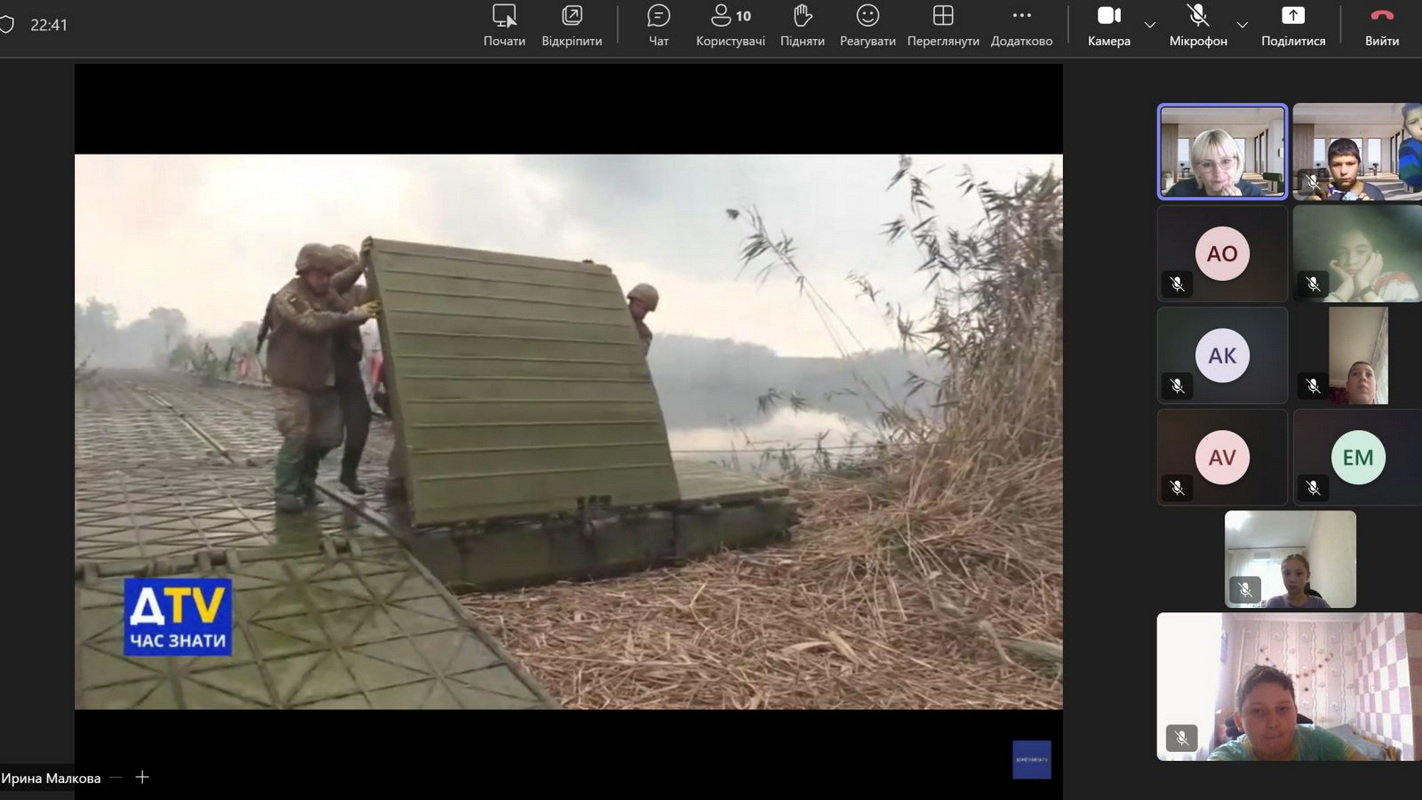Unmute the Мікрофон microphone
Screen dimensions: 1422x800
pos(1197,26)
